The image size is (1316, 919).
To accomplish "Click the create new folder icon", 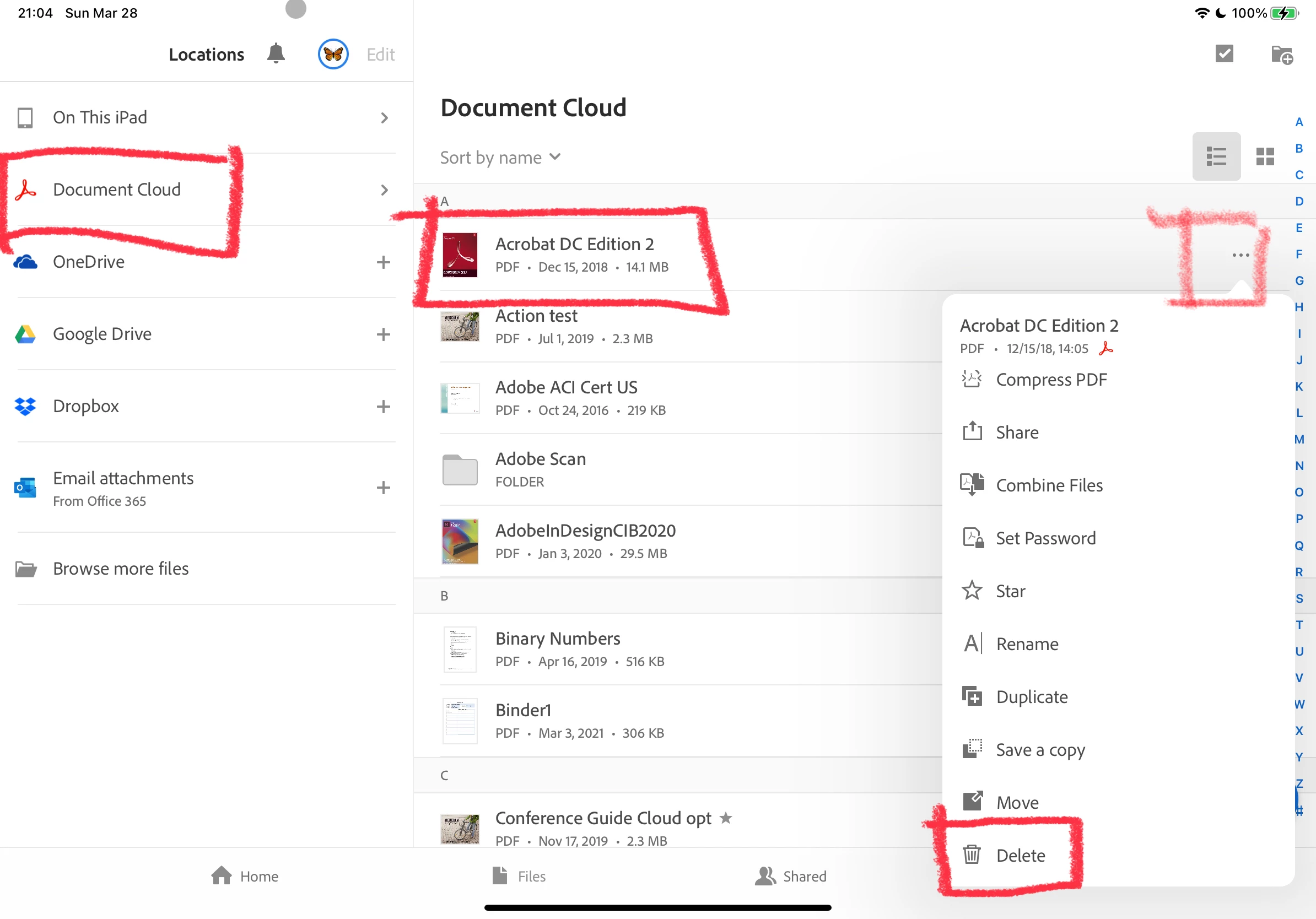I will (x=1282, y=55).
